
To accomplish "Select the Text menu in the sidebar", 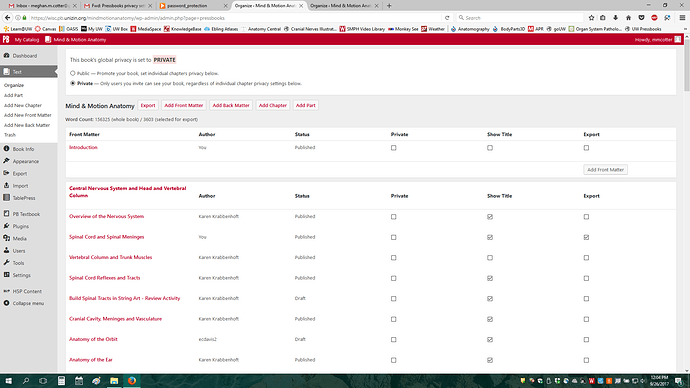I will pyautogui.click(x=29, y=72).
